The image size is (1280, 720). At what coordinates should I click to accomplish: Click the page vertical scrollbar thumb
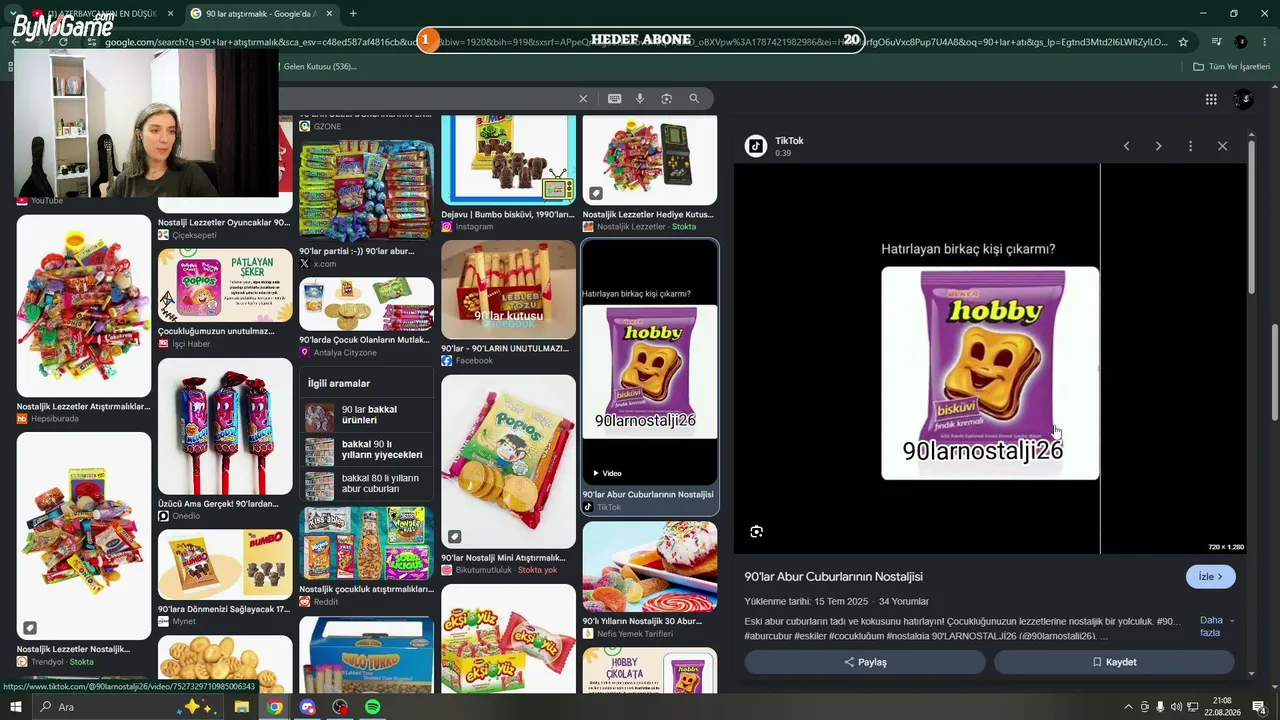(x=1274, y=372)
